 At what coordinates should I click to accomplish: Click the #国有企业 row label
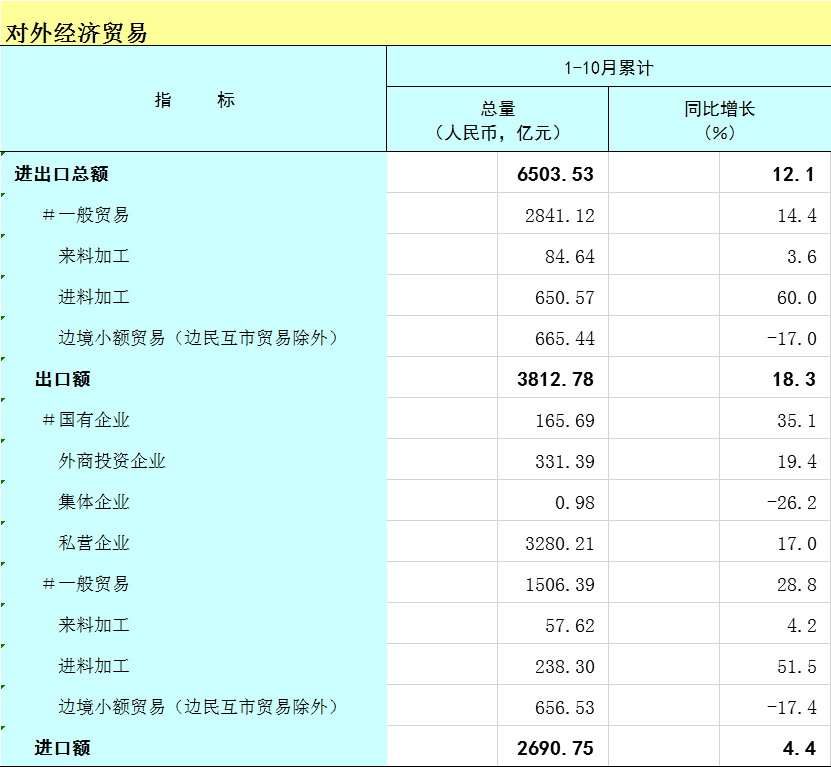coord(86,420)
